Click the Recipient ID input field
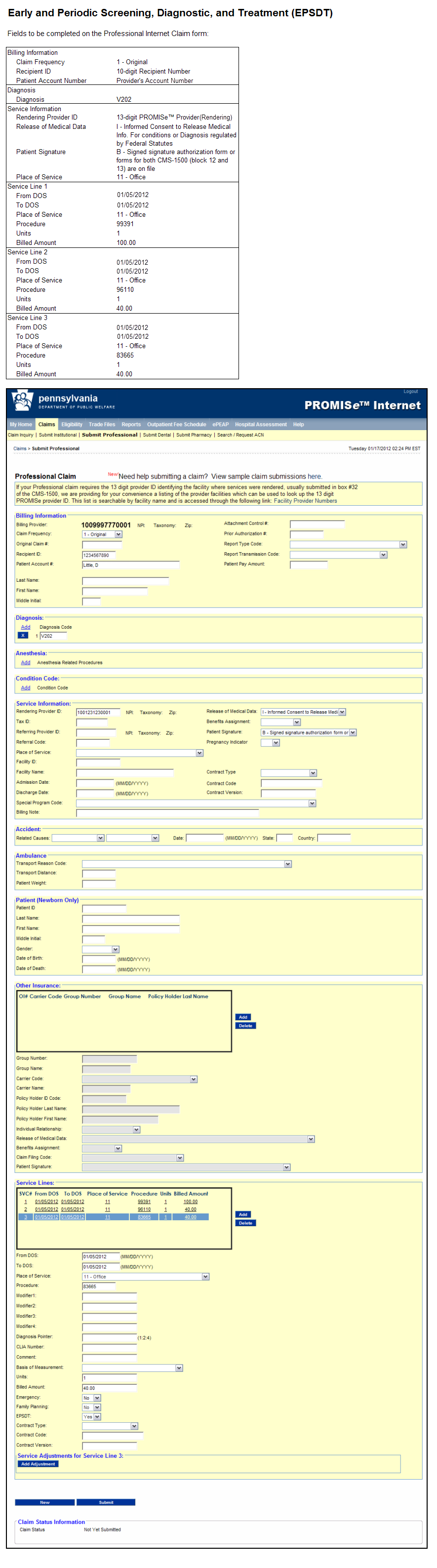 (99, 555)
